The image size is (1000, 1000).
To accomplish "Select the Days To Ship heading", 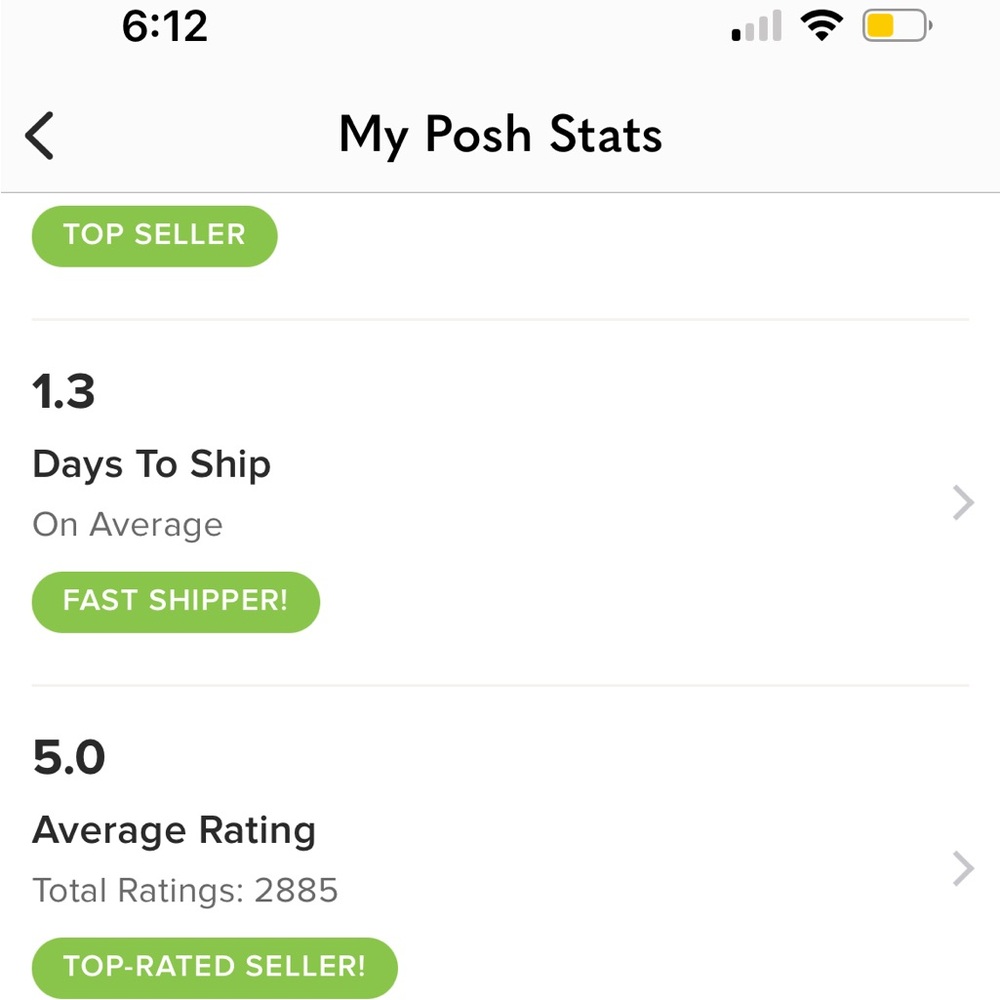I will coord(152,465).
